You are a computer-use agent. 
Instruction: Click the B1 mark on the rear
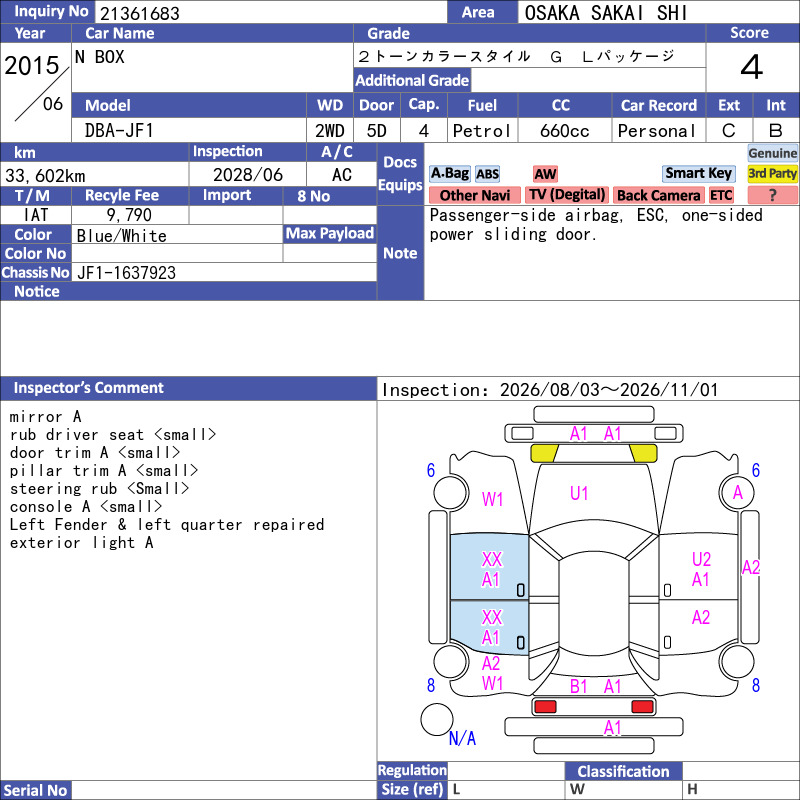(x=578, y=686)
